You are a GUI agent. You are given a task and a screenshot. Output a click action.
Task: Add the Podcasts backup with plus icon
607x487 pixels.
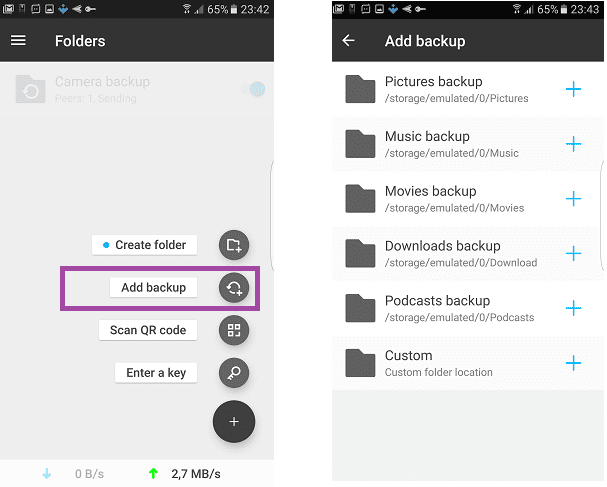[x=573, y=308]
